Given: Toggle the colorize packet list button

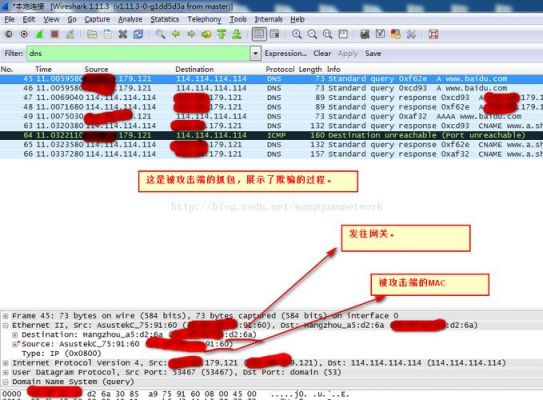Looking at the screenshot, I should [x=259, y=34].
